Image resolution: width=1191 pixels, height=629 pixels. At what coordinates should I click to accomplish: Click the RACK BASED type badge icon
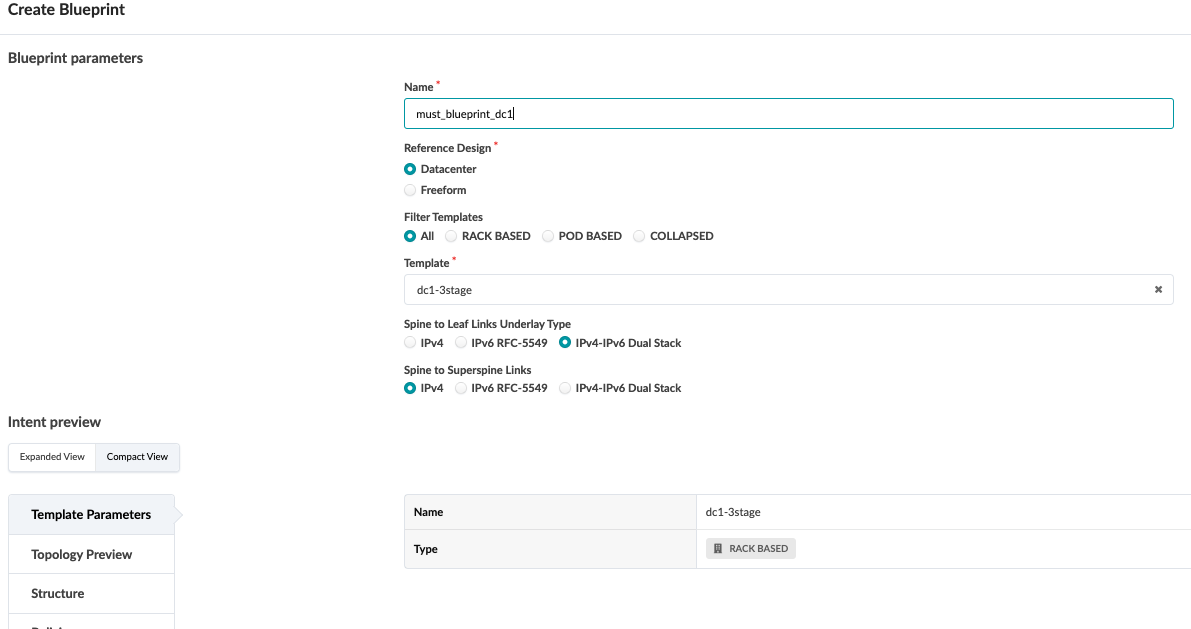pyautogui.click(x=718, y=549)
